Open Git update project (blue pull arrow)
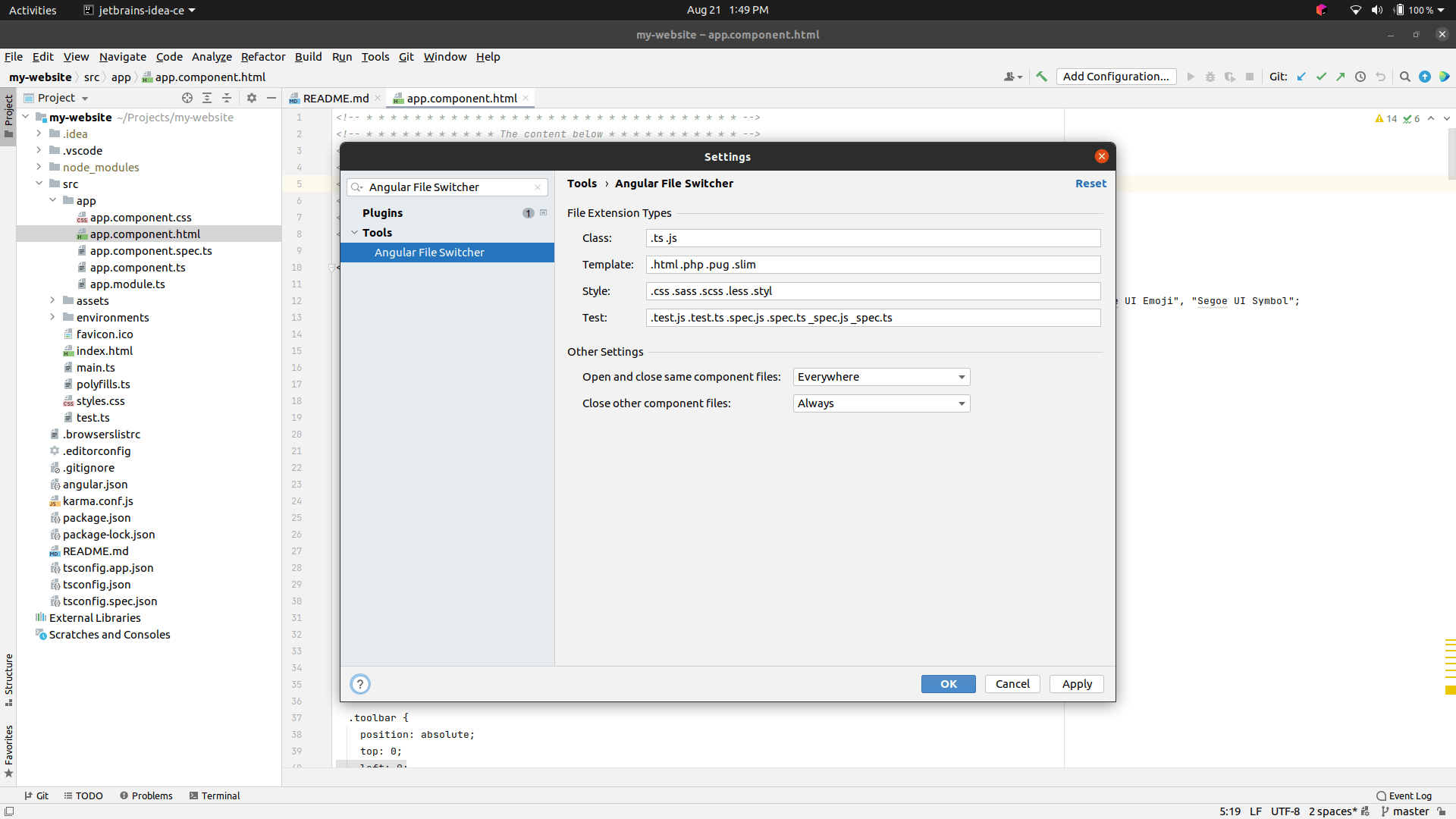The width and height of the screenshot is (1456, 819). tap(1302, 77)
